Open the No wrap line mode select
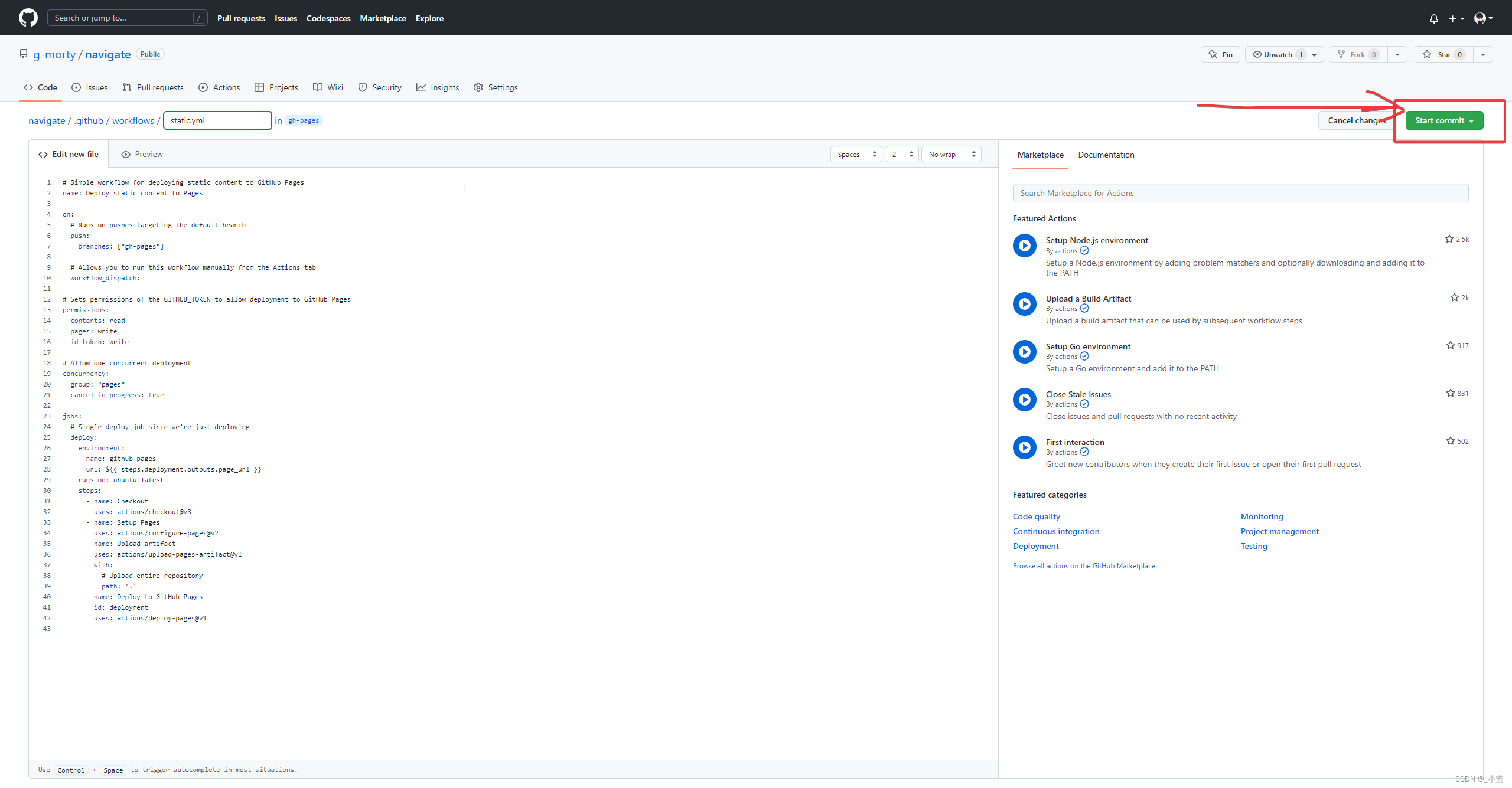Image resolution: width=1512 pixels, height=788 pixels. (x=951, y=154)
